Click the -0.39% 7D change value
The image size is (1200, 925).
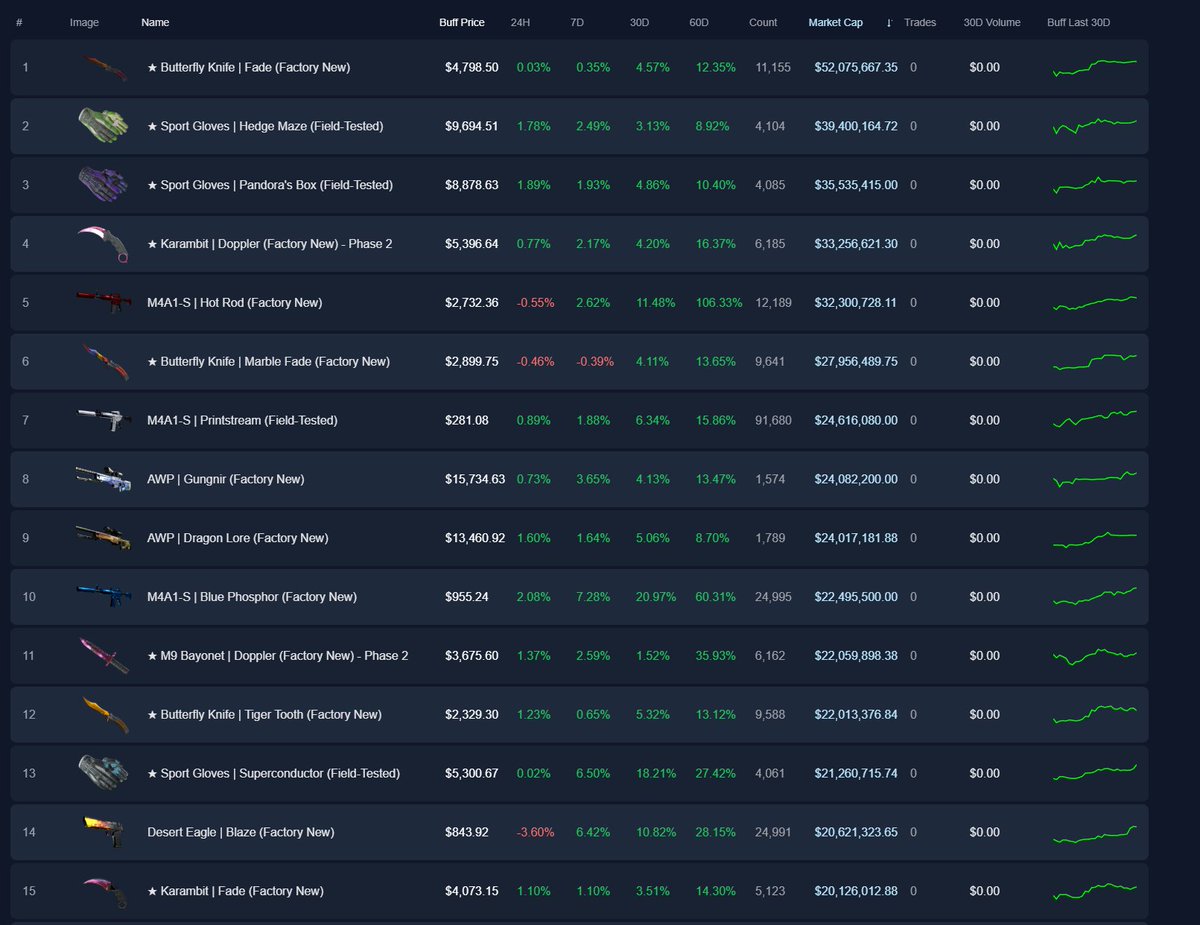595,361
